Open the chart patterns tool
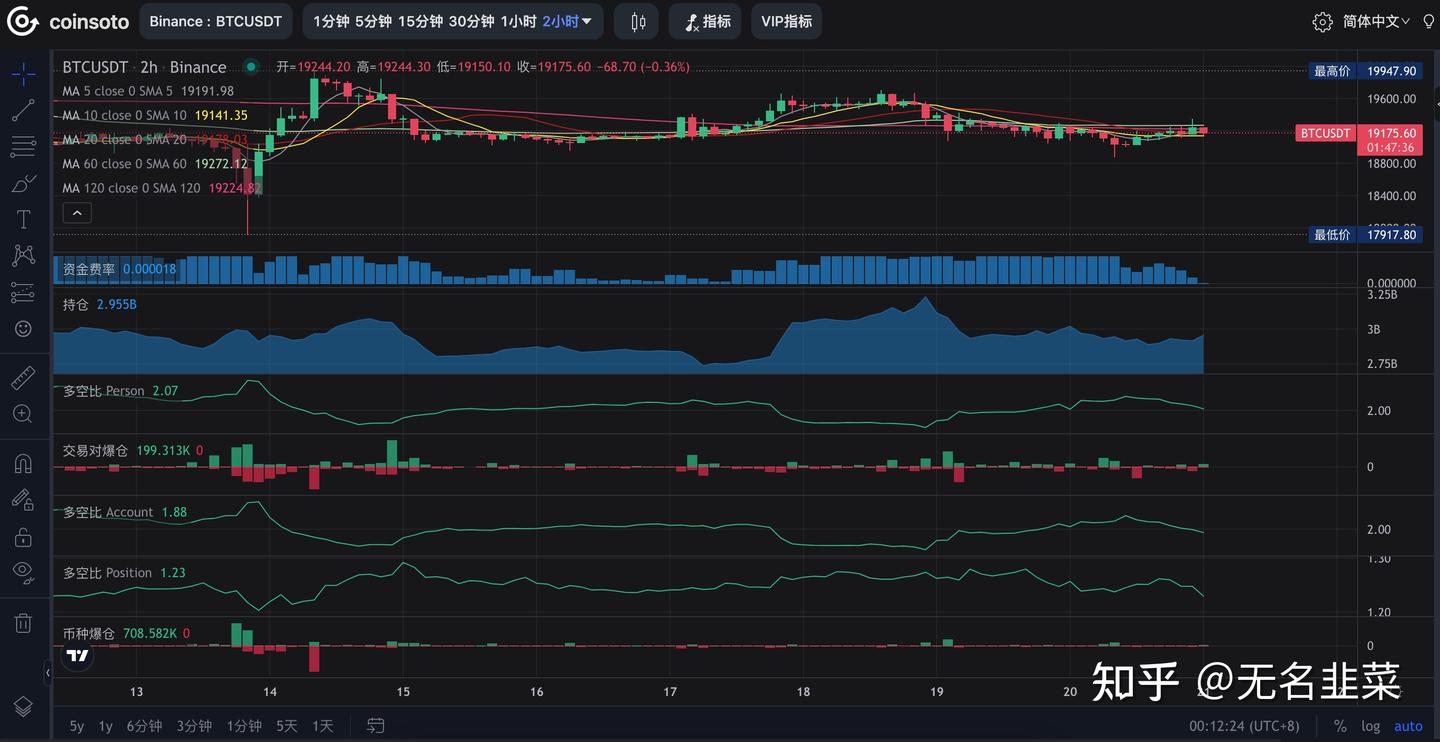The width and height of the screenshot is (1440, 742). (23, 255)
